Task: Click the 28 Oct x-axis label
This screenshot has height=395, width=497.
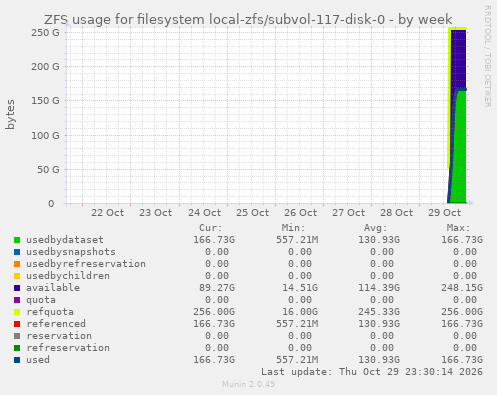Action: click(x=397, y=213)
